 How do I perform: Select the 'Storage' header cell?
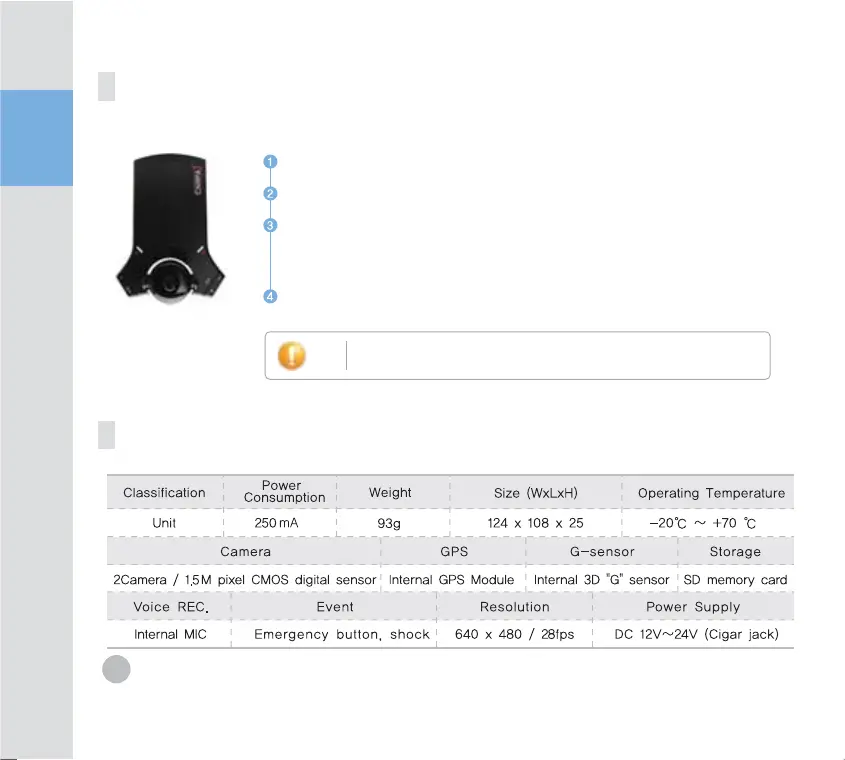pyautogui.click(x=736, y=551)
